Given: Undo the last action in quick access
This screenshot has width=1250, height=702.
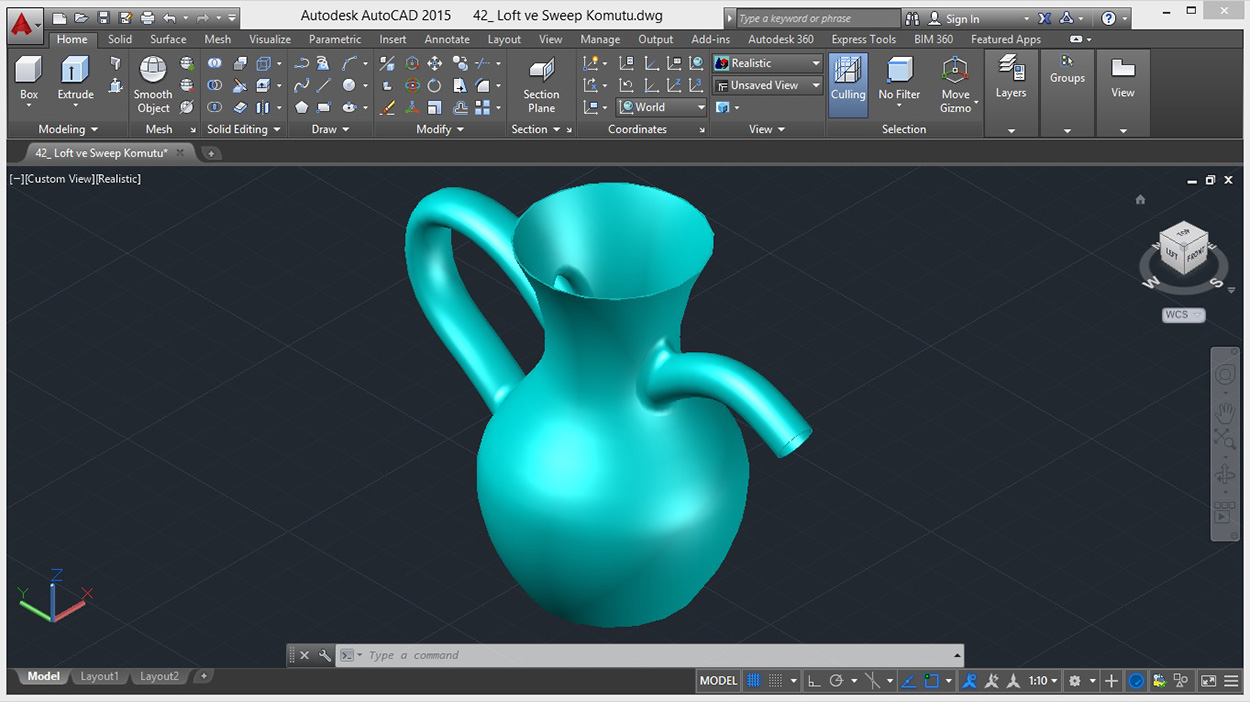Looking at the screenshot, I should tap(169, 18).
